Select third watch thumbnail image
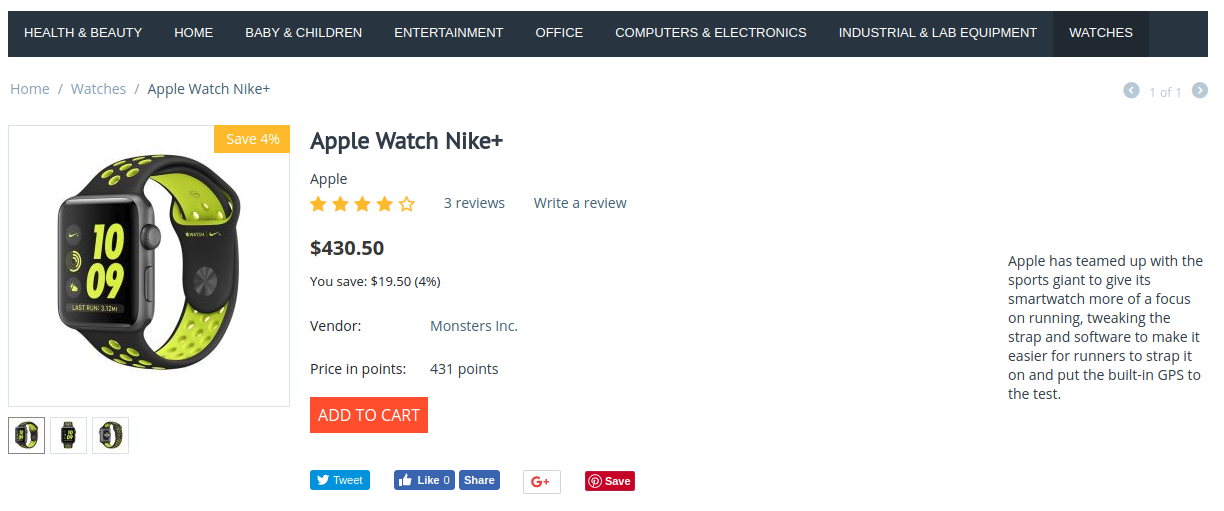 coord(110,435)
